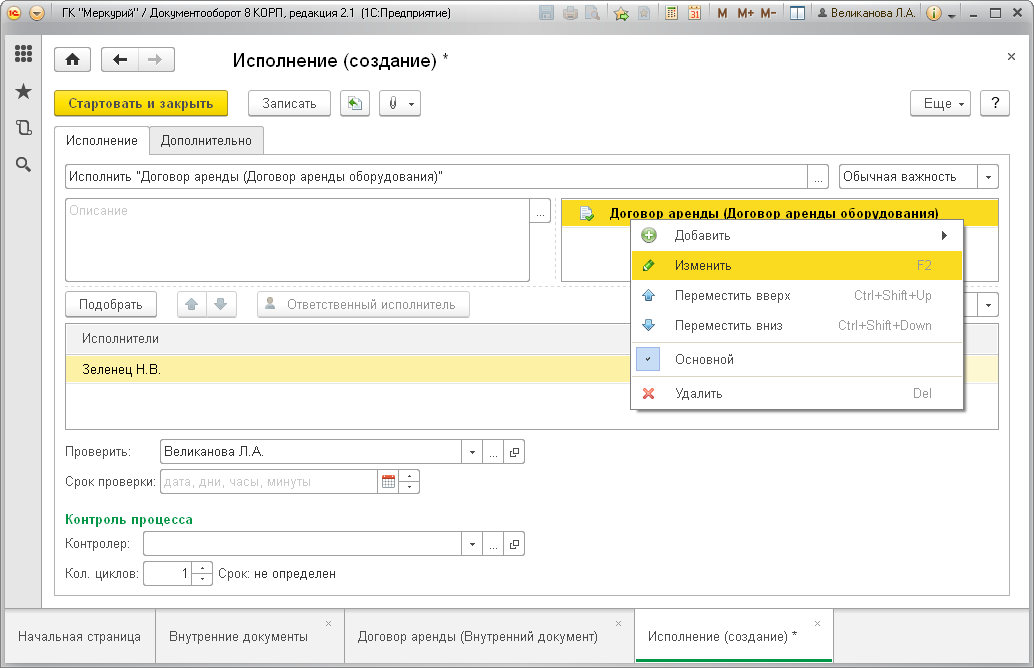Select executor row Зеленец Н.В.
This screenshot has height=668, width=1034.
tap(348, 369)
